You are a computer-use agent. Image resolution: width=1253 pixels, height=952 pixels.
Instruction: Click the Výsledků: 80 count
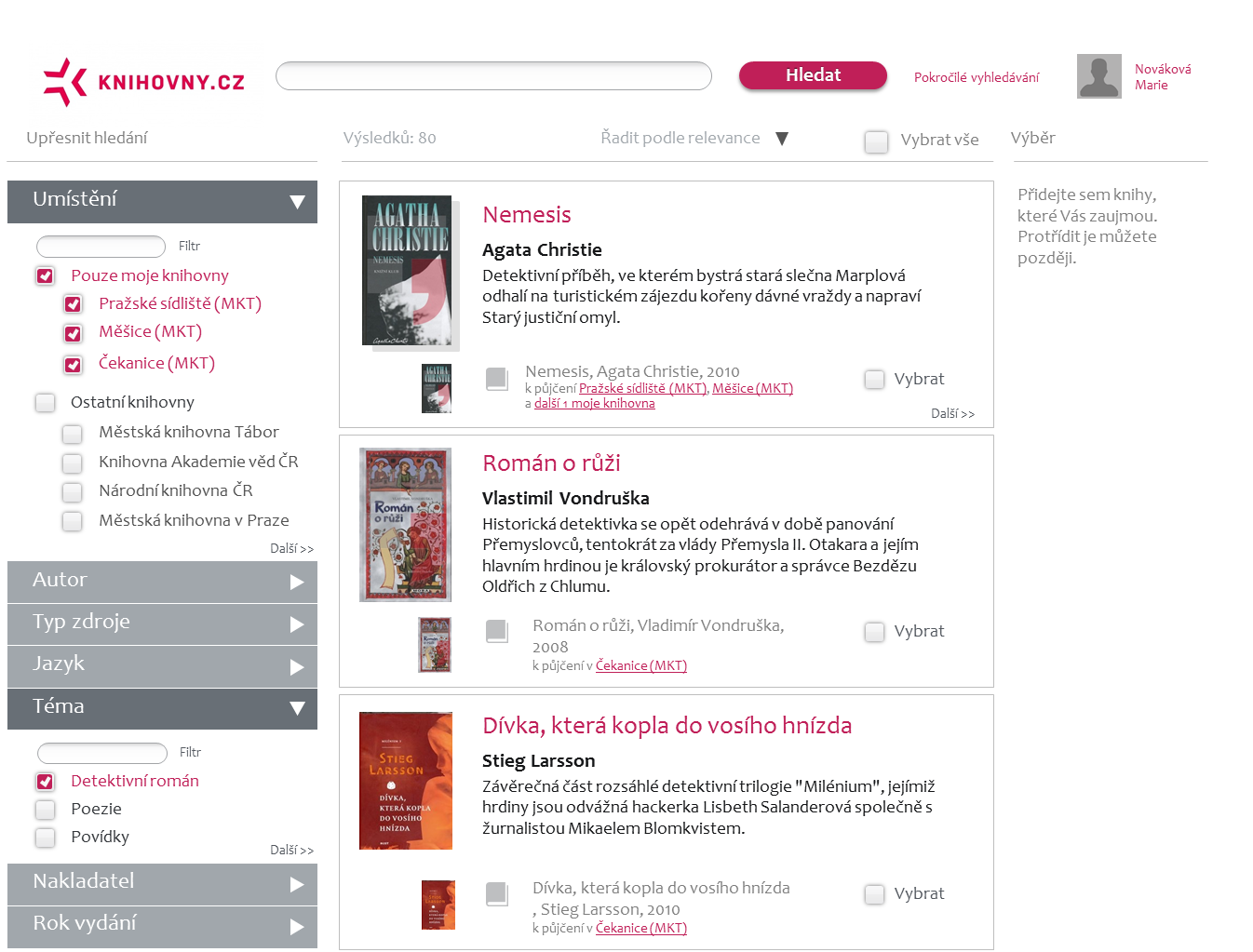pos(389,138)
